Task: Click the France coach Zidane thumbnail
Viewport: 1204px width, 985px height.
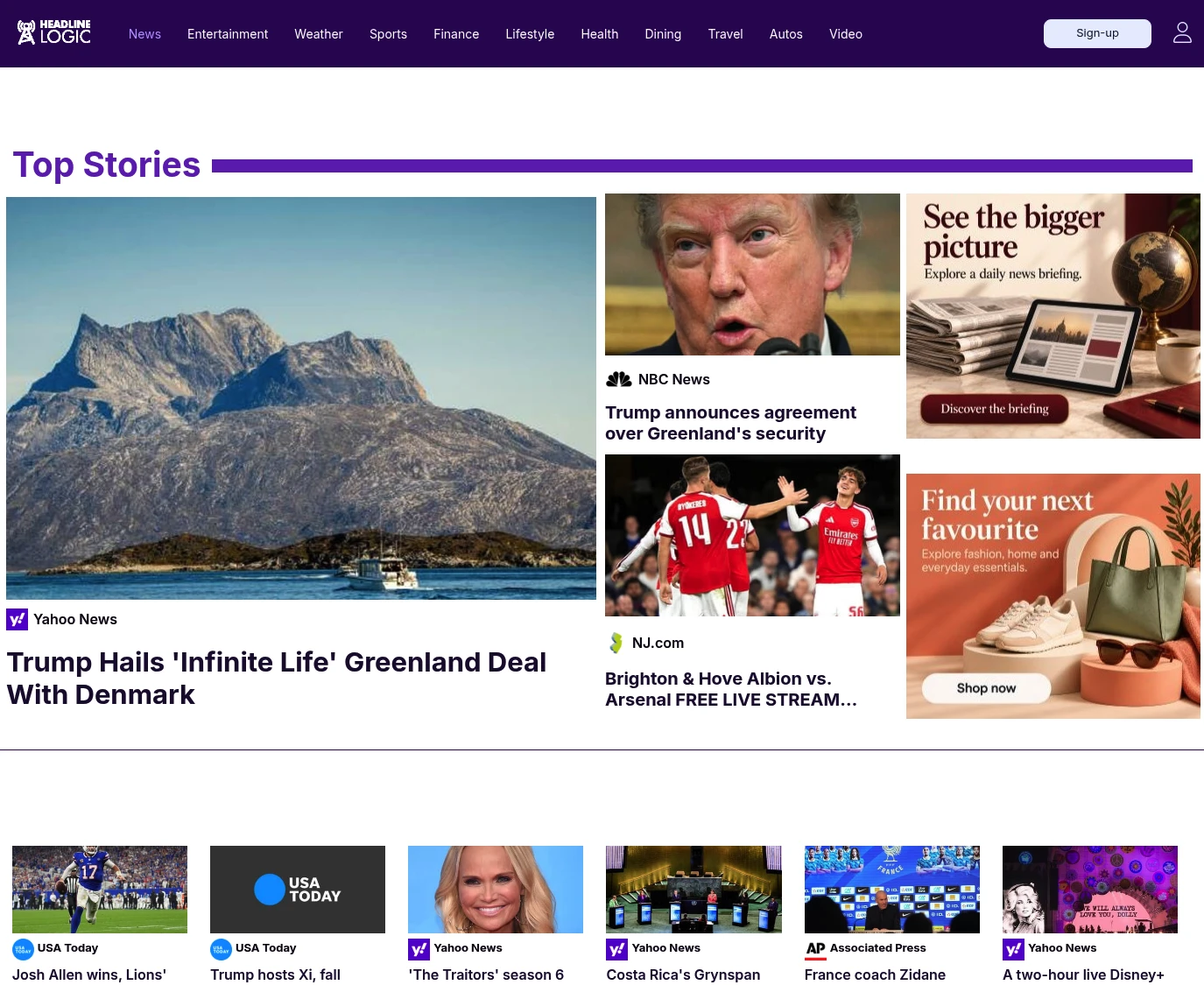Action: 892,890
